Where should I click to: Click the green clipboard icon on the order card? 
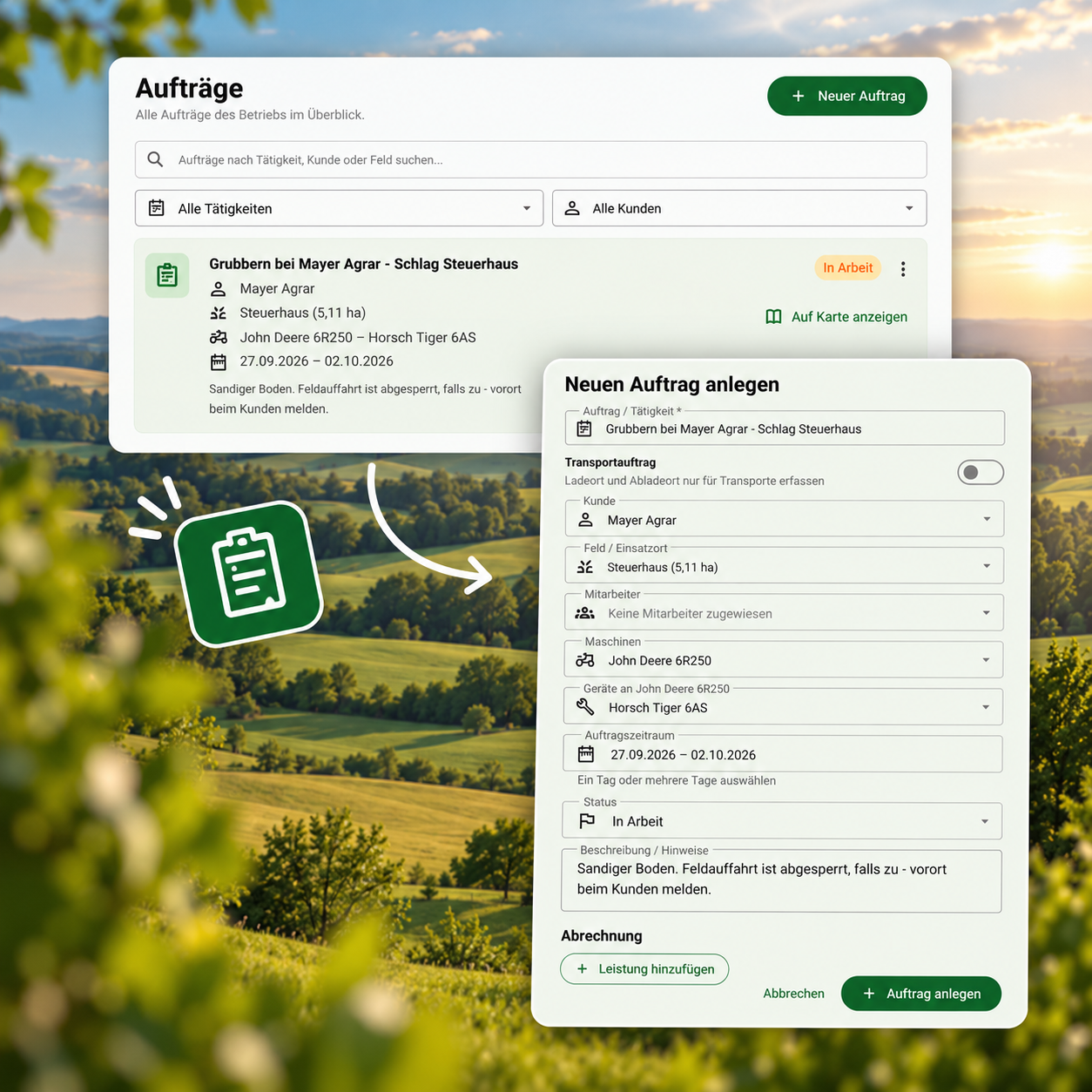click(167, 275)
